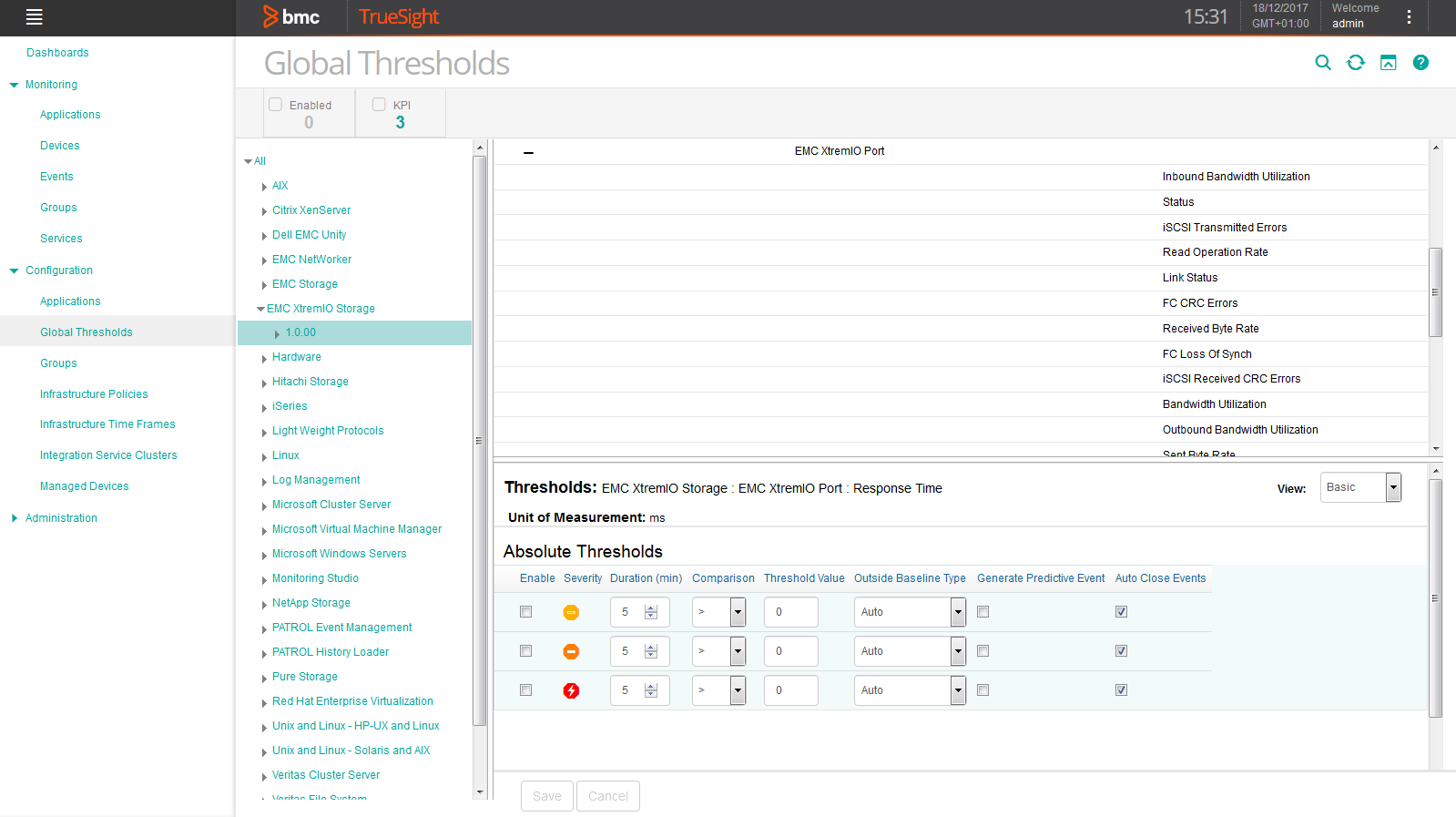1456x817 pixels.
Task: Open Comparison dropdown in second threshold row
Action: point(718,651)
